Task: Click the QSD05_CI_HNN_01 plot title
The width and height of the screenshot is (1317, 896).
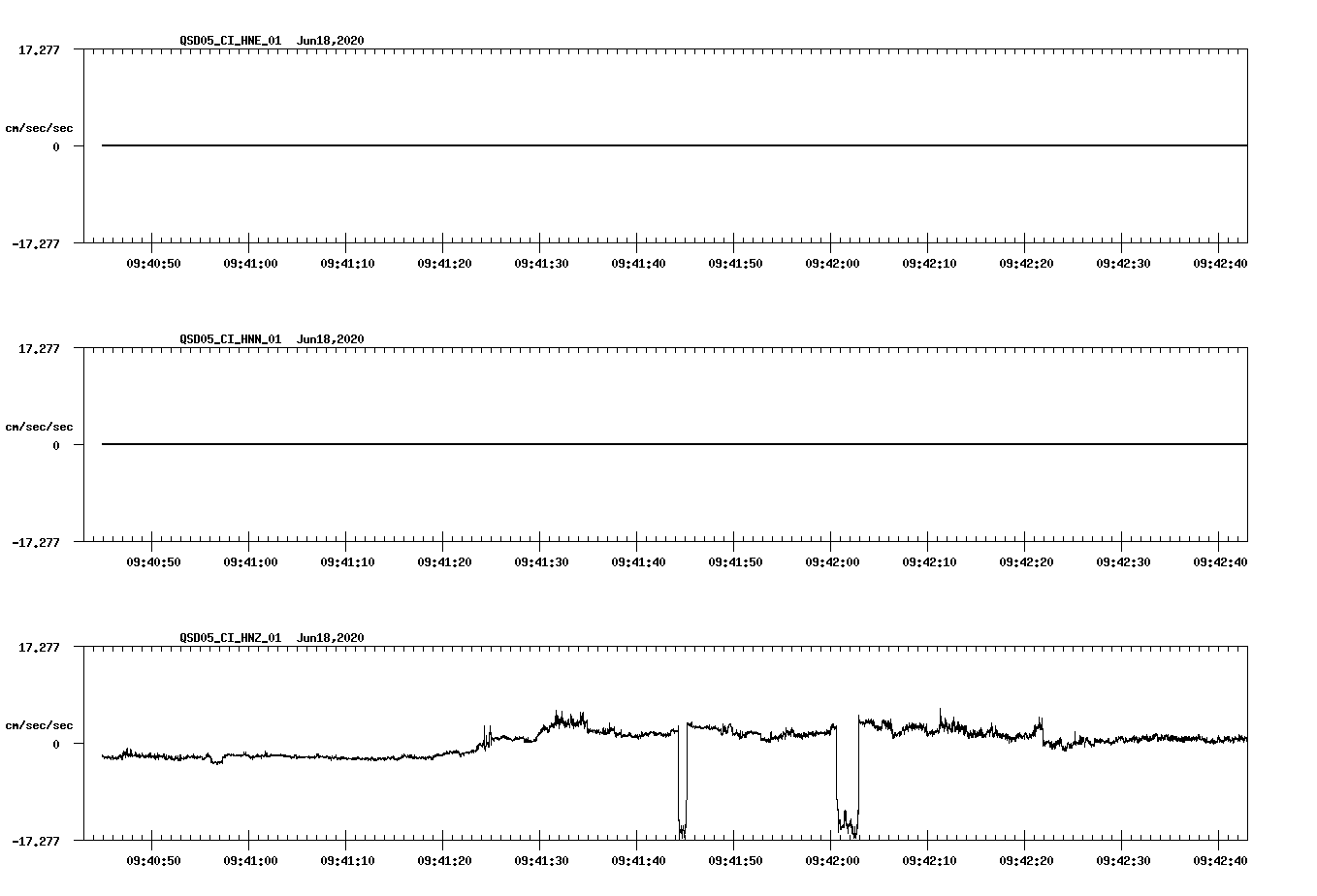Action: [273, 339]
